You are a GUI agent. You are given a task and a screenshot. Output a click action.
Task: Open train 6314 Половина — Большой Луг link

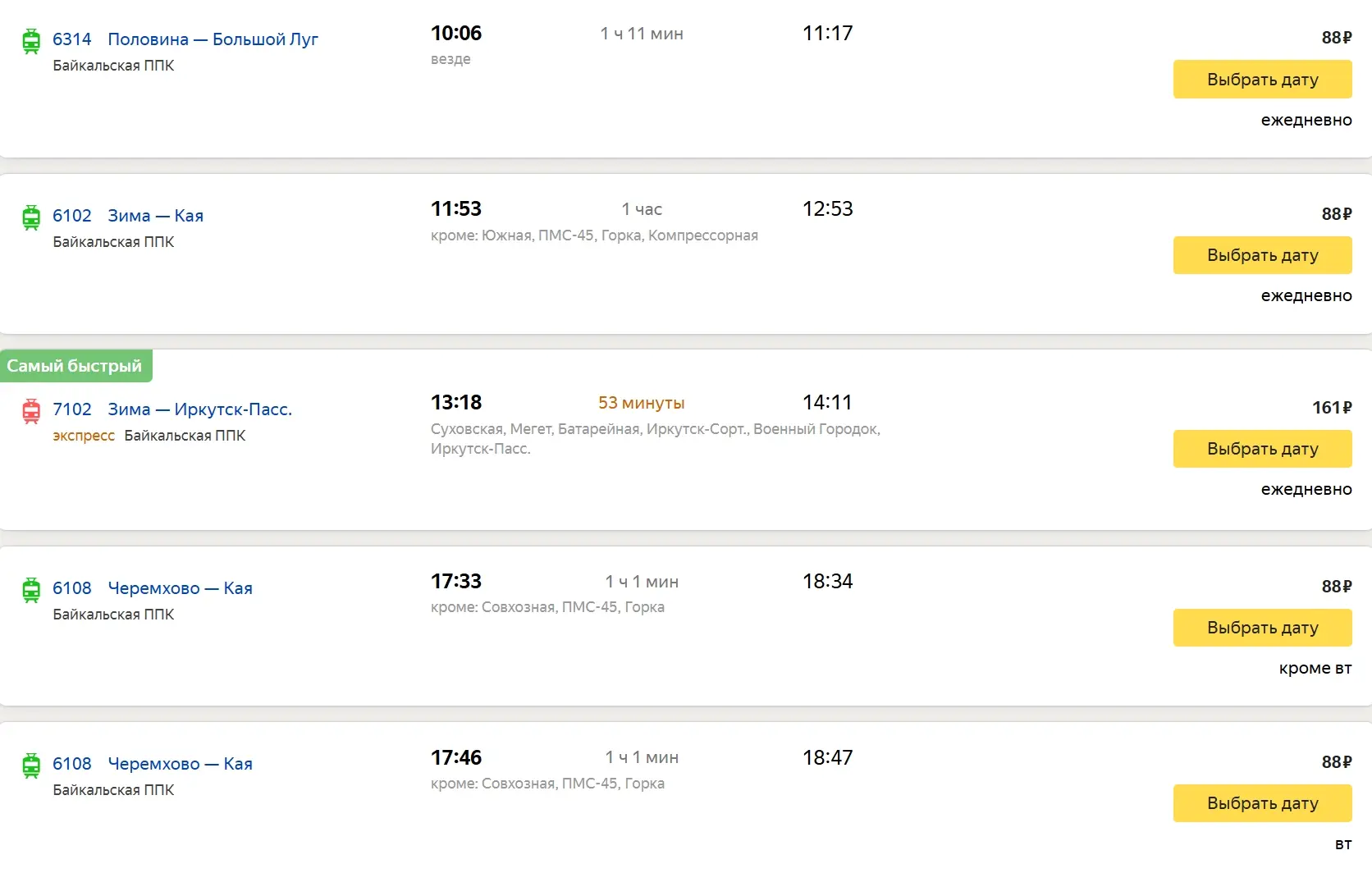(185, 39)
